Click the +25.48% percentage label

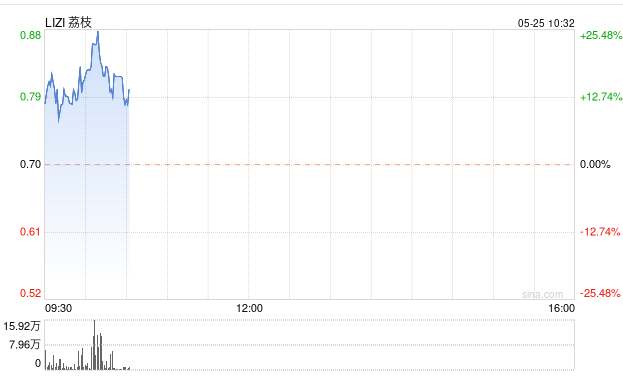coord(601,35)
